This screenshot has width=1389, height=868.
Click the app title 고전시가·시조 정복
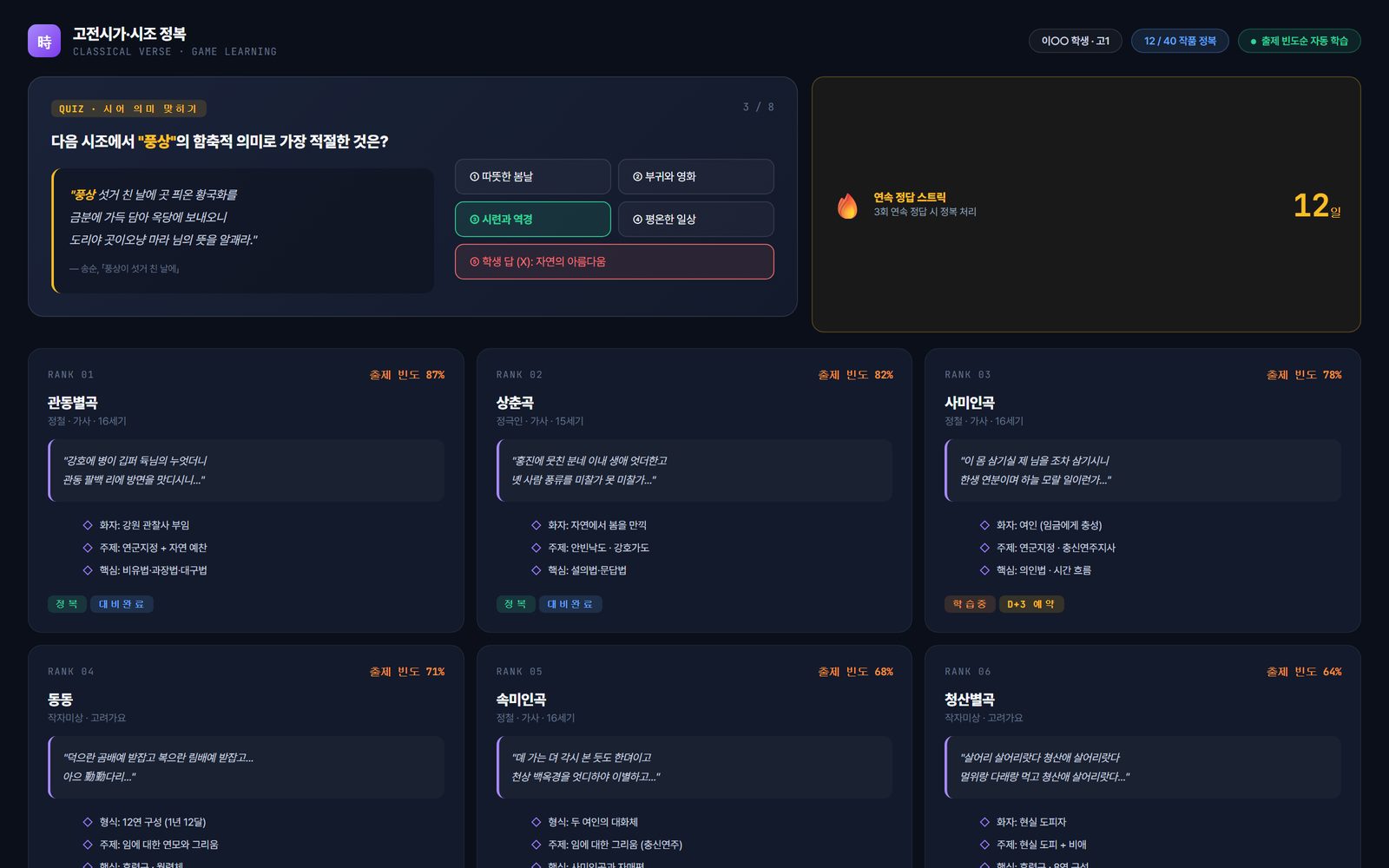tap(129, 34)
